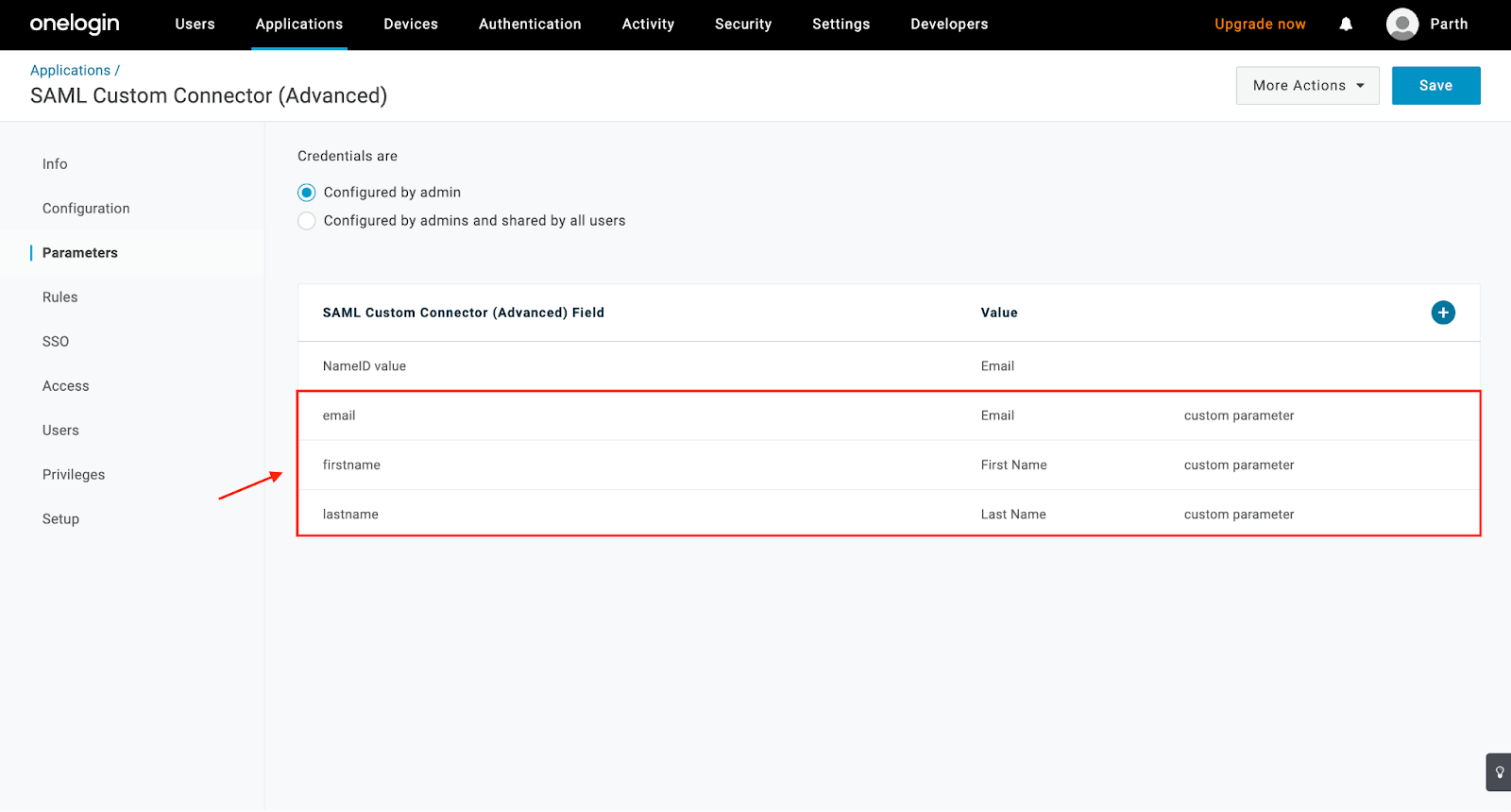Click the Value column header
This screenshot has height=812, width=1511.
pos(999,313)
